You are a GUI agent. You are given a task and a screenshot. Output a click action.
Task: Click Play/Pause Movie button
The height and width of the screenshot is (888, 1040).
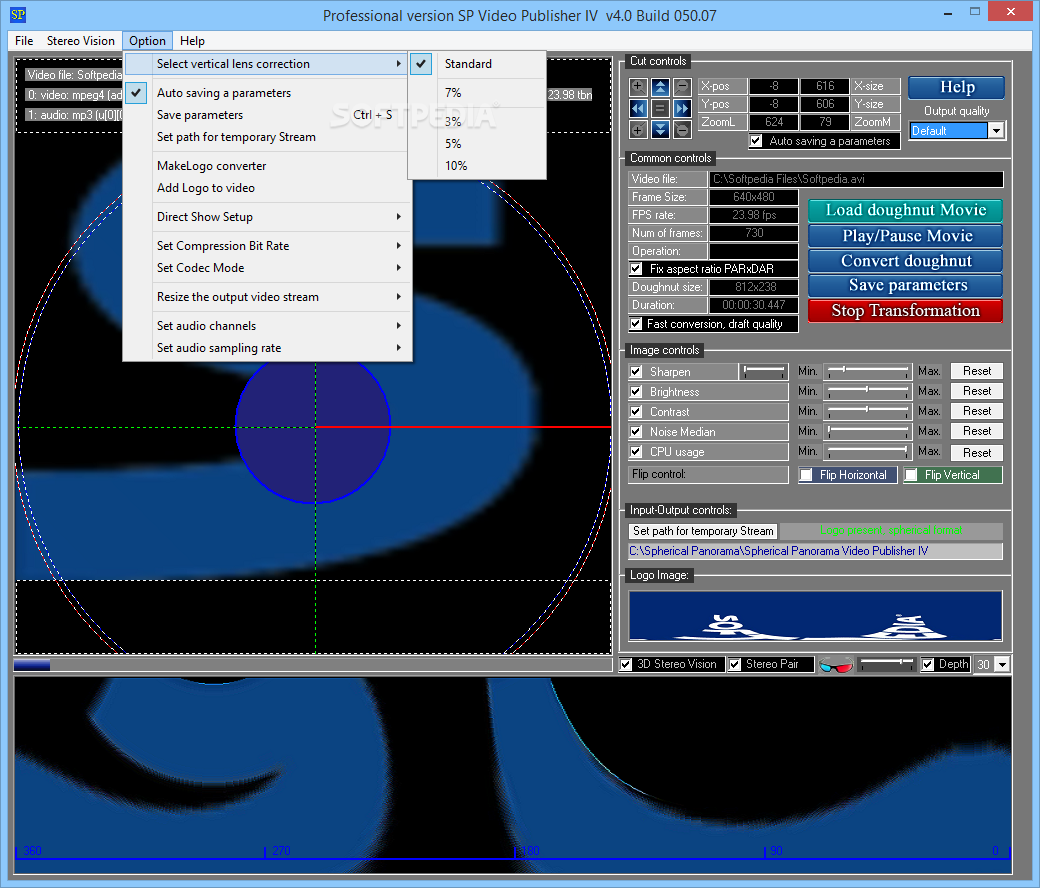pos(905,235)
